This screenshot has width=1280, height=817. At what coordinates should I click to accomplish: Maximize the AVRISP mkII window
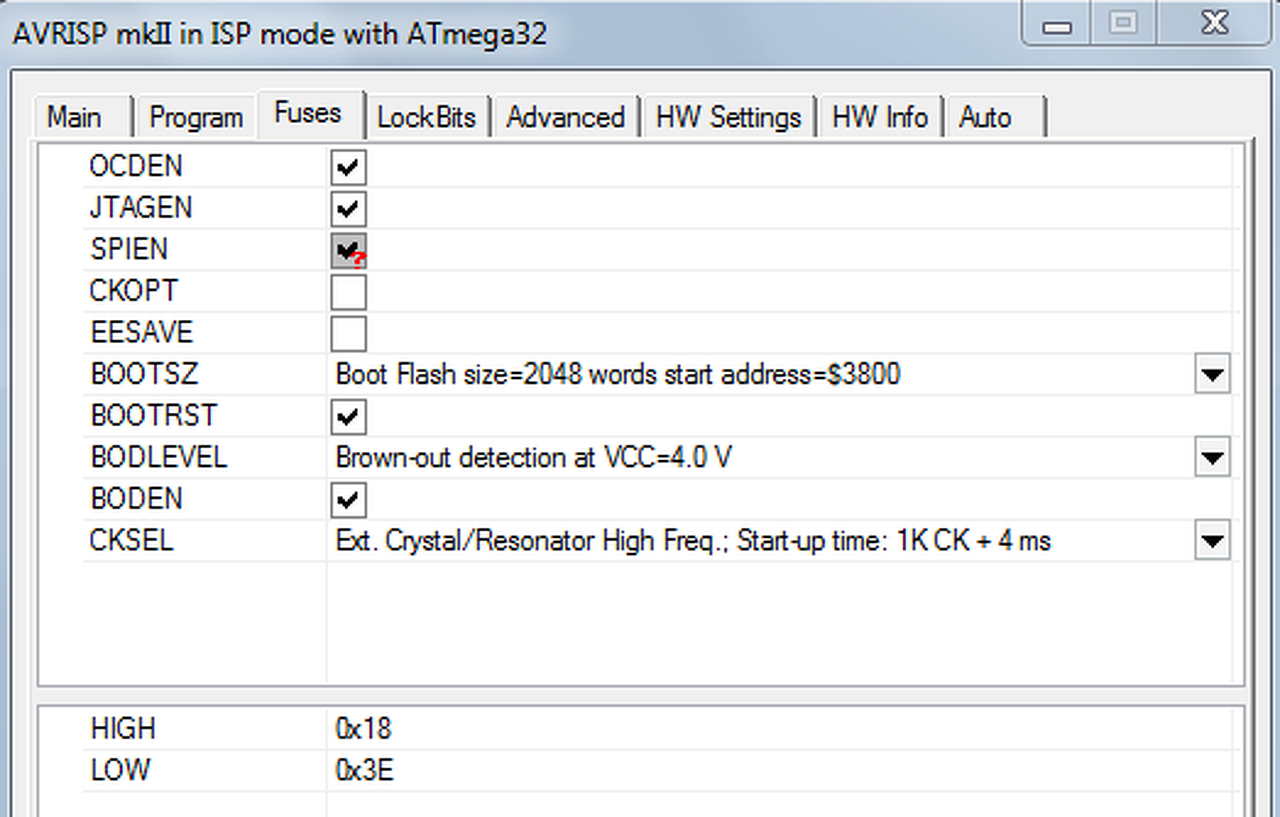[x=1123, y=24]
